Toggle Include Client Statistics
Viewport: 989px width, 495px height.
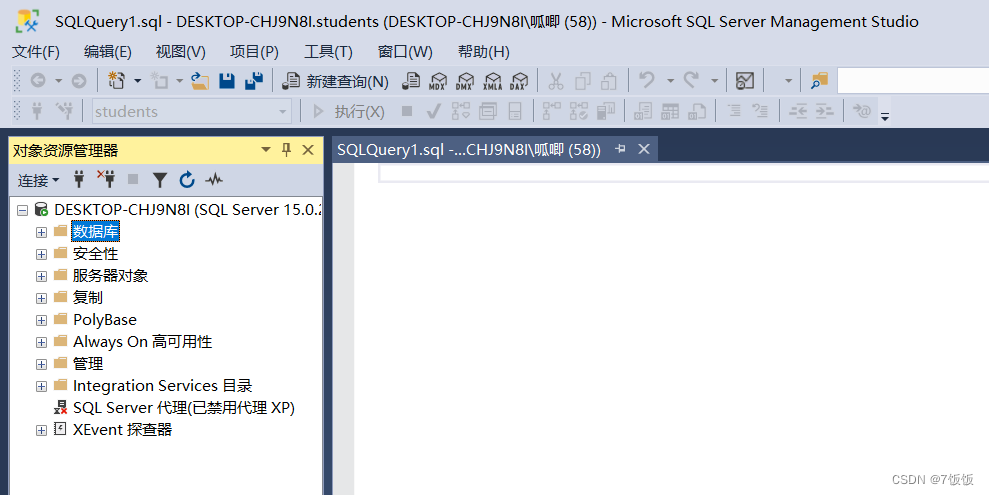[606, 112]
